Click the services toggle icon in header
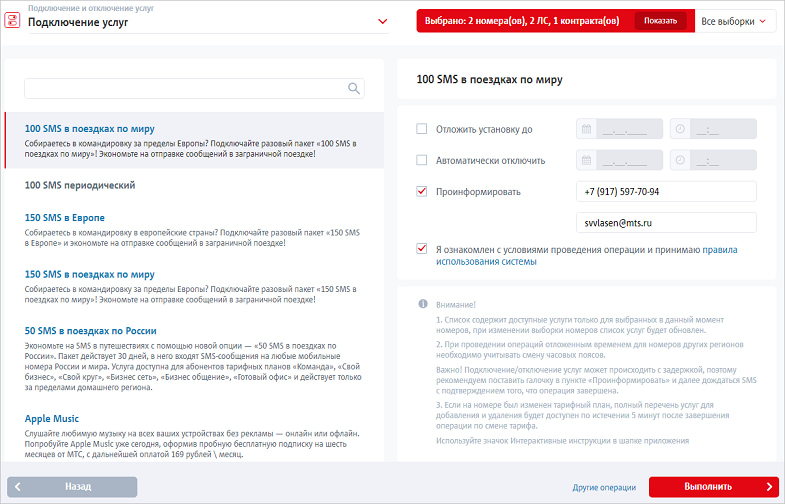Image resolution: width=785 pixels, height=504 pixels. (12, 21)
